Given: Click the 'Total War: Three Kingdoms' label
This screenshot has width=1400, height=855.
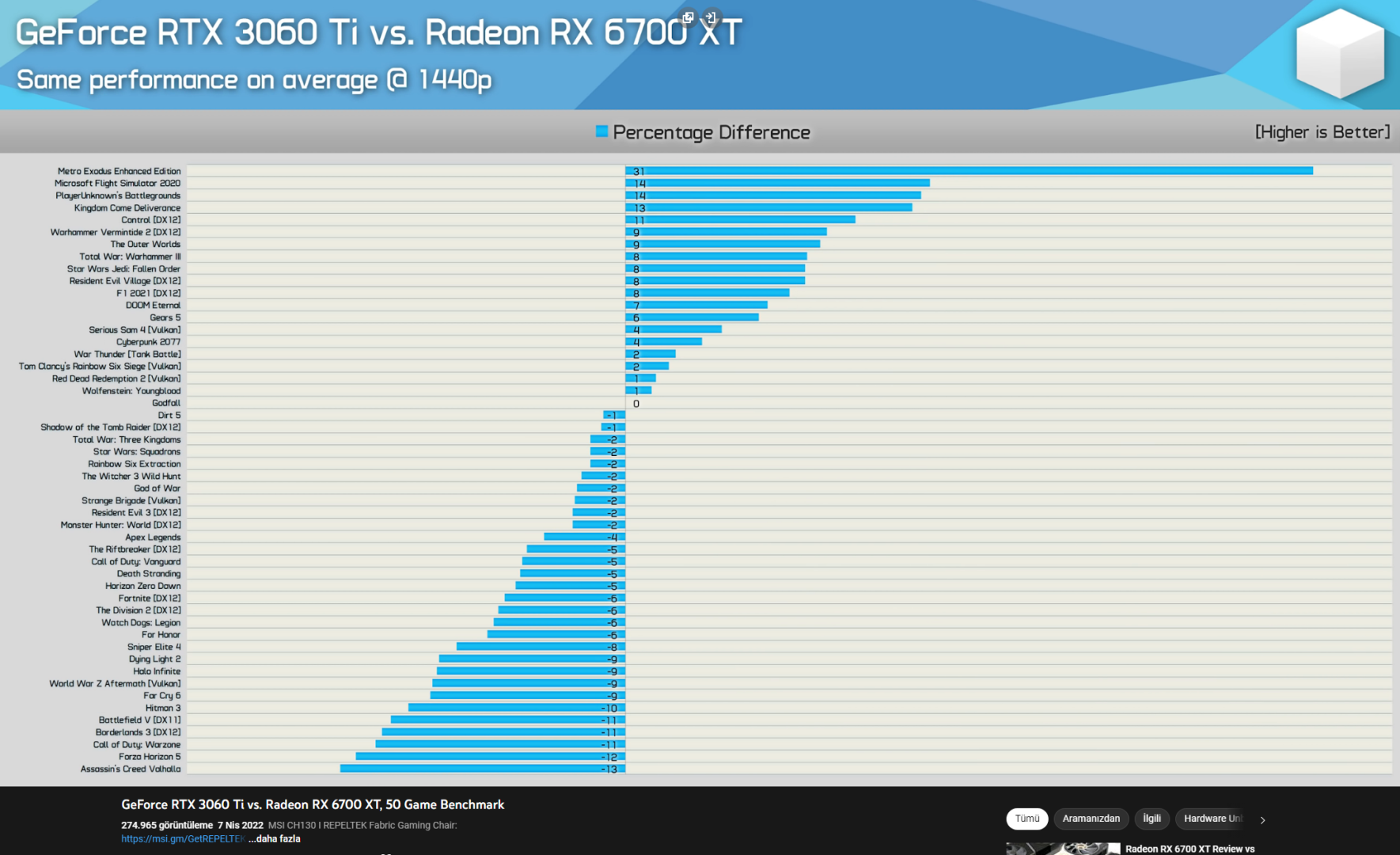Looking at the screenshot, I should tap(127, 439).
